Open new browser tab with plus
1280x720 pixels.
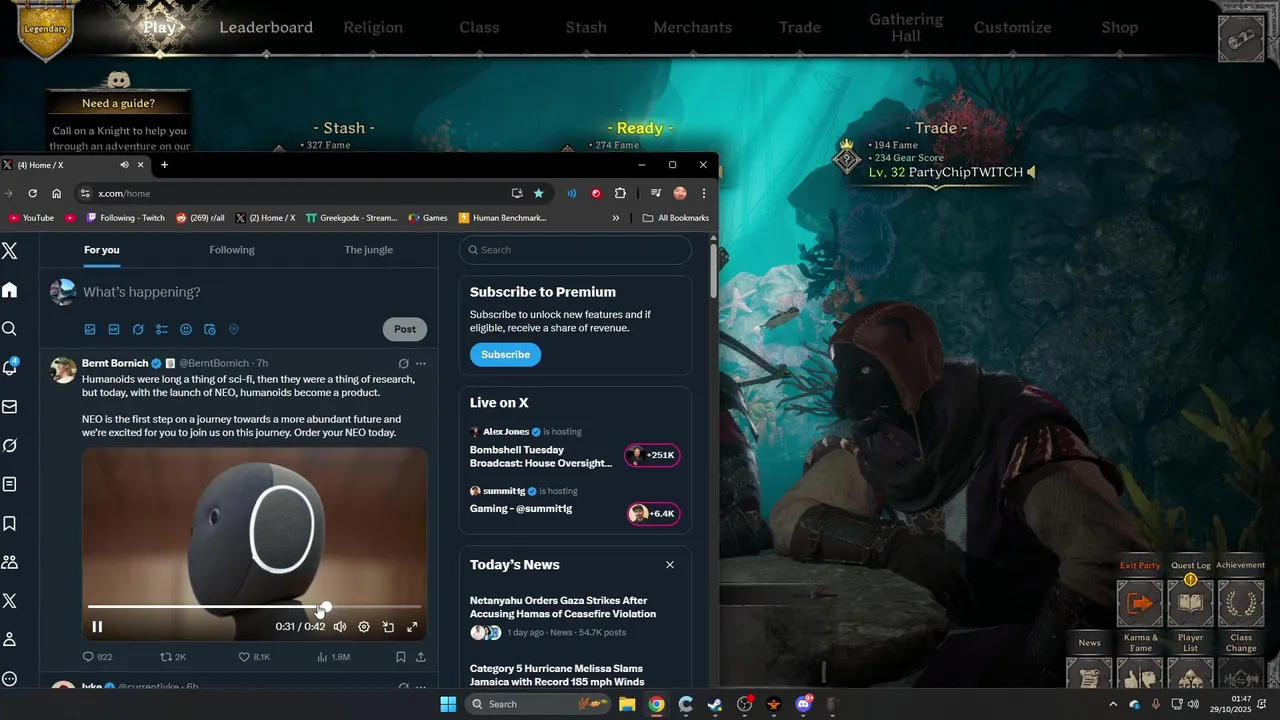[164, 165]
